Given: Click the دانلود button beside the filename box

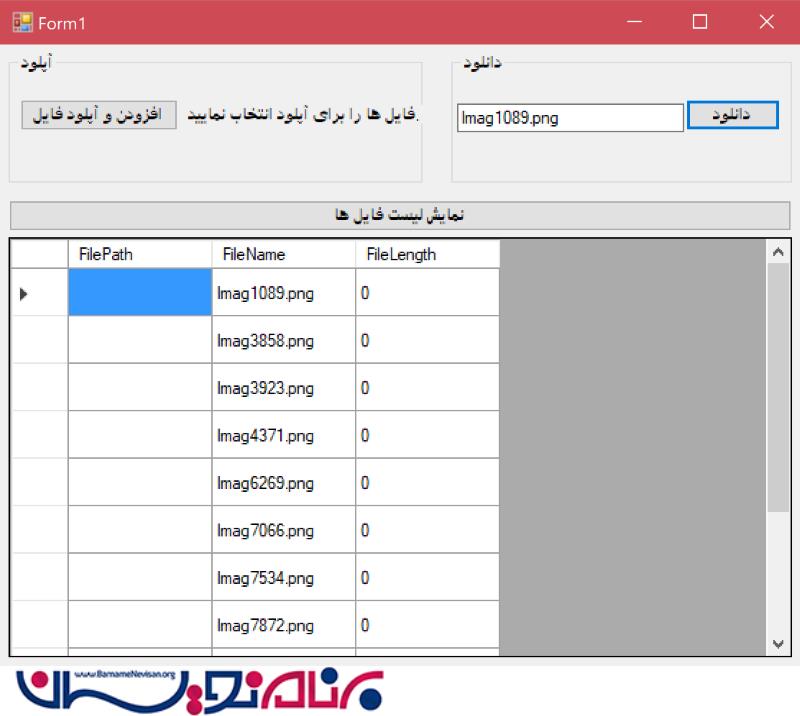Looking at the screenshot, I should coord(733,115).
